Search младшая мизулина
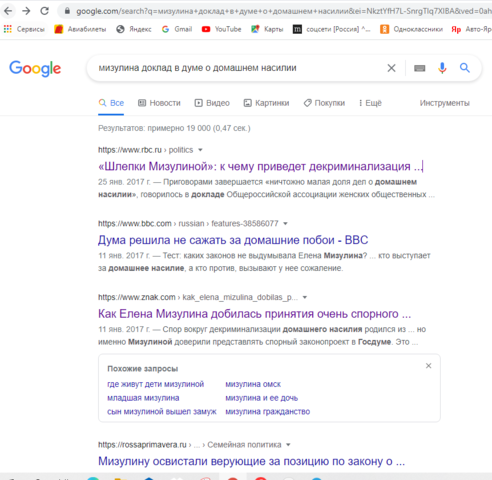The width and height of the screenshot is (492, 480). [x=143, y=398]
